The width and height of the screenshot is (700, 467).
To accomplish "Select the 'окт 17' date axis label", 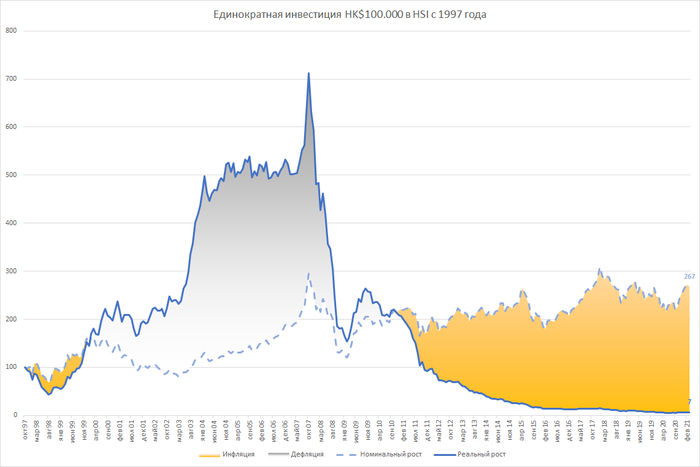I will coord(592,429).
